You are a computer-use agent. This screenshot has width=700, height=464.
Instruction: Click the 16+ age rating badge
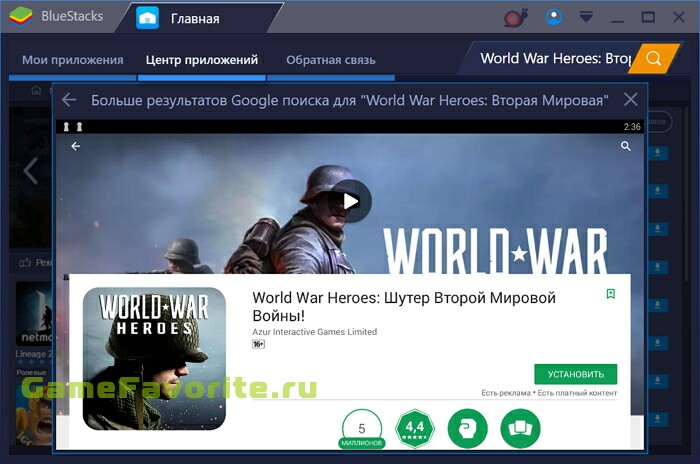click(258, 344)
